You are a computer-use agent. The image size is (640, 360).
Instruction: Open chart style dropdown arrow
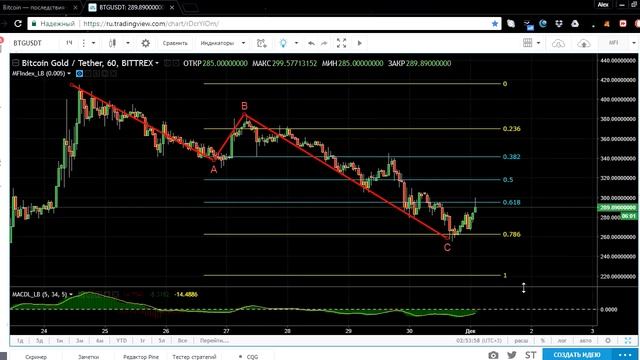click(128, 43)
